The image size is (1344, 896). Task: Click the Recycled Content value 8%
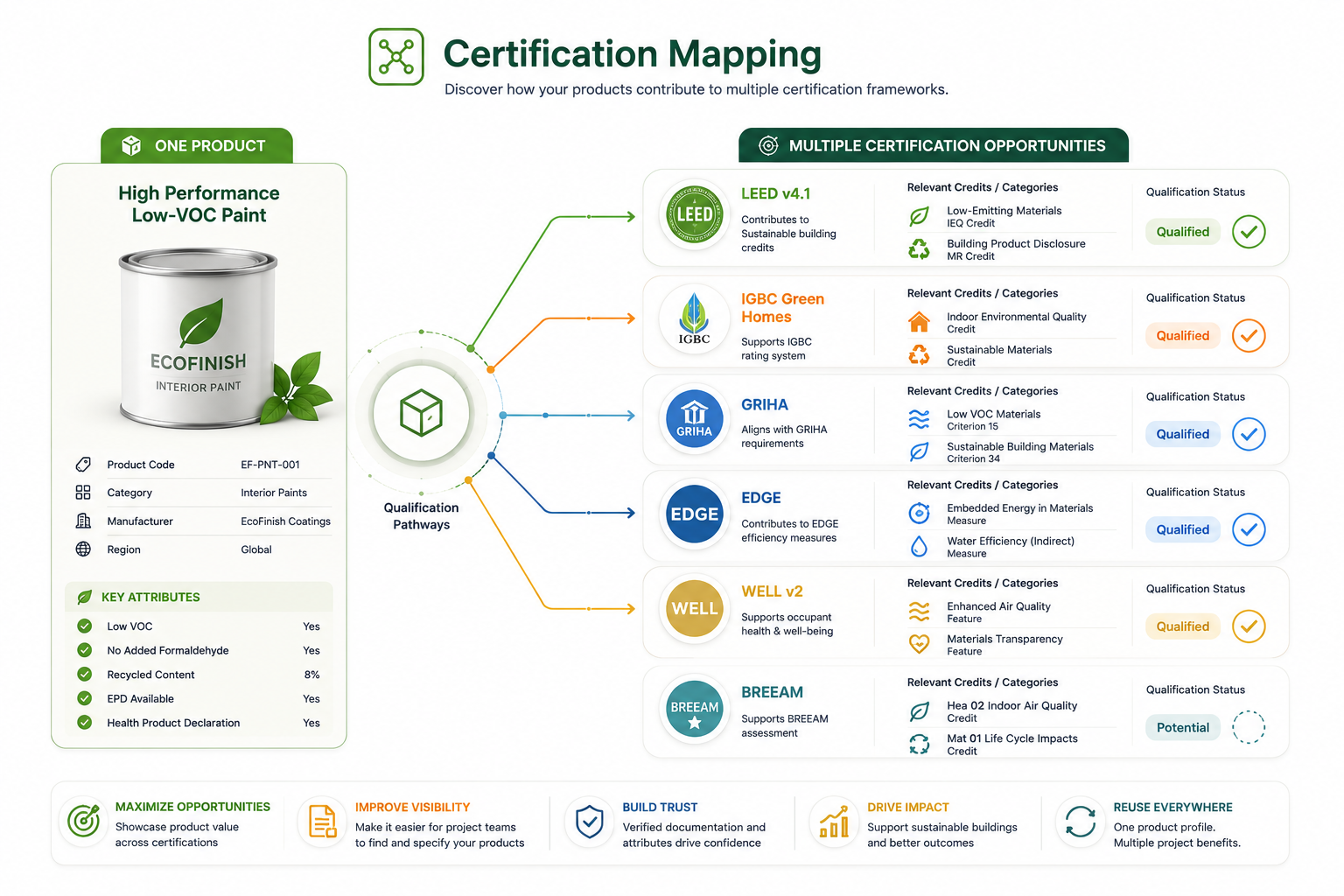(x=312, y=675)
